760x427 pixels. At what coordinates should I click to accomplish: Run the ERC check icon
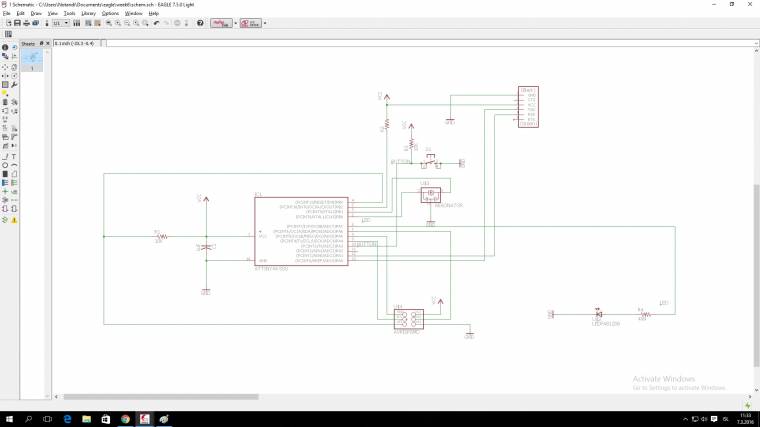5,220
